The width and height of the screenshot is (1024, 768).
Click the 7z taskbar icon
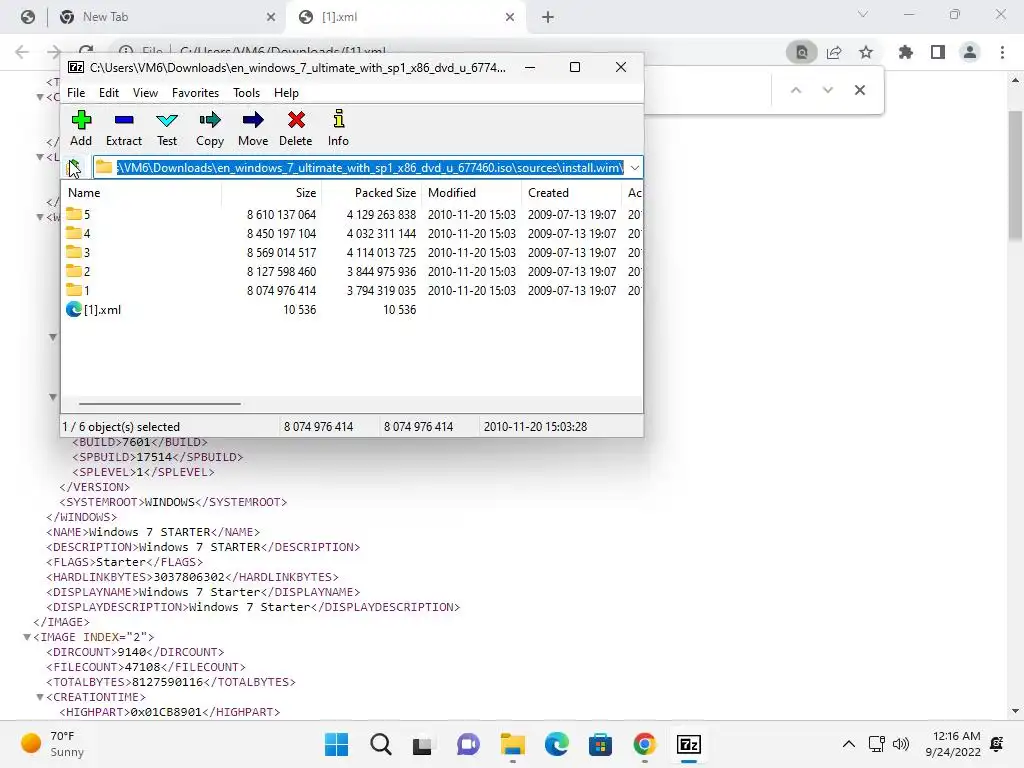click(x=688, y=744)
